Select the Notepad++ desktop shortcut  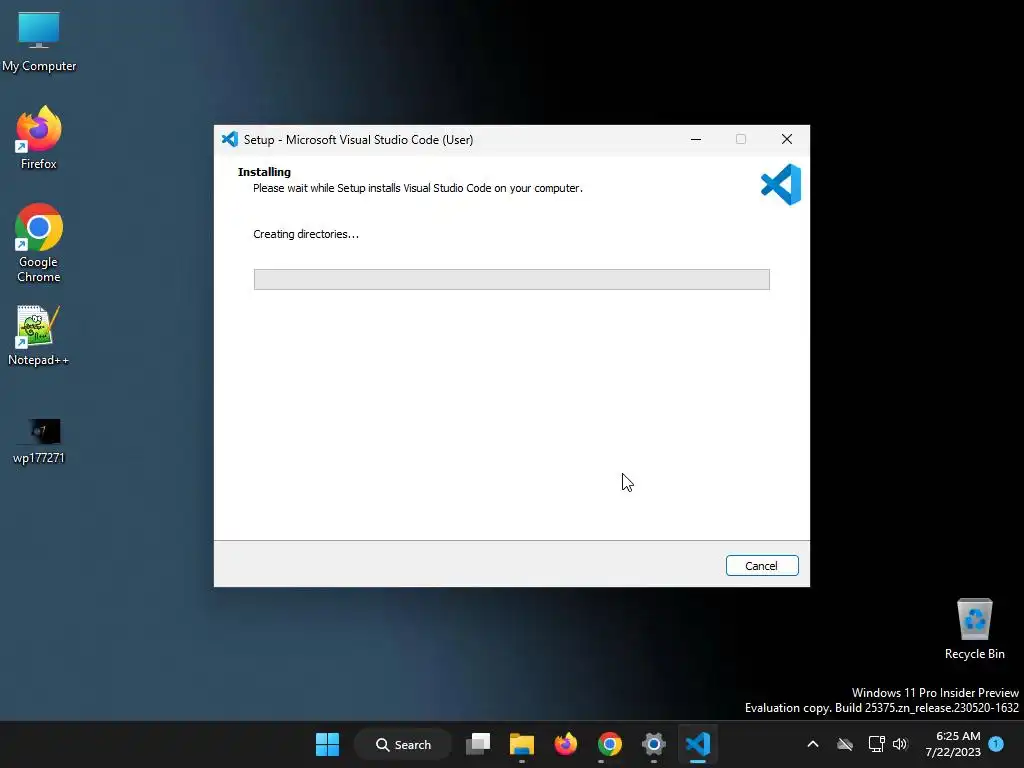(x=39, y=336)
